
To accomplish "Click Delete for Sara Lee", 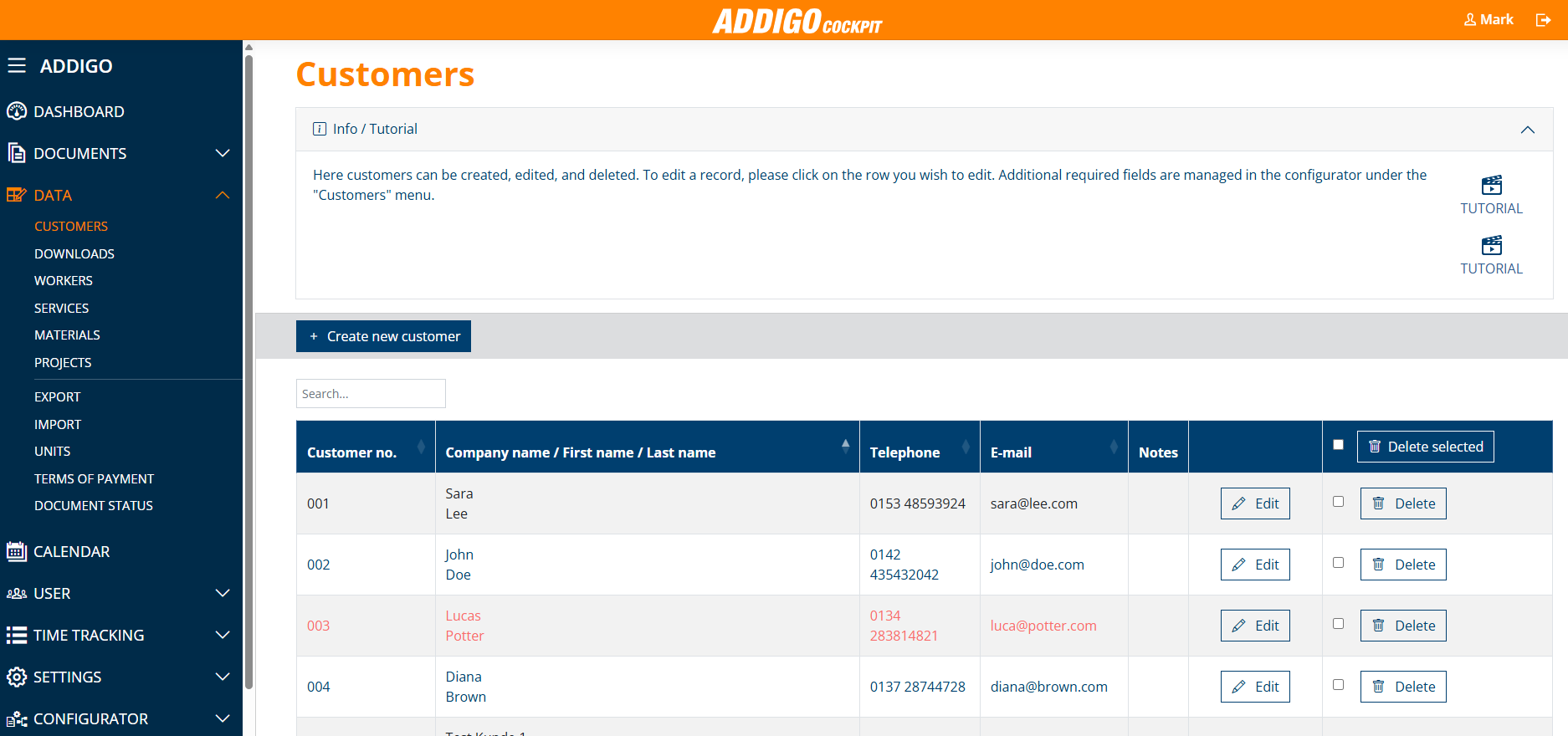I will point(1403,503).
